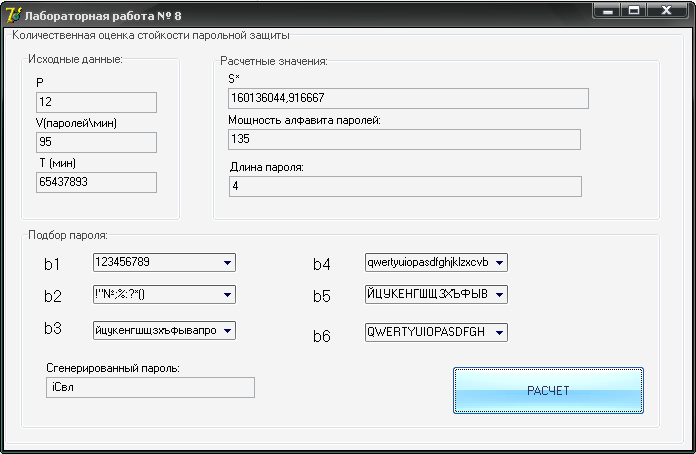Image resolution: width=696 pixels, height=454 pixels.
Task: Click the Мощность алфавита паролей field
Action: [404, 139]
